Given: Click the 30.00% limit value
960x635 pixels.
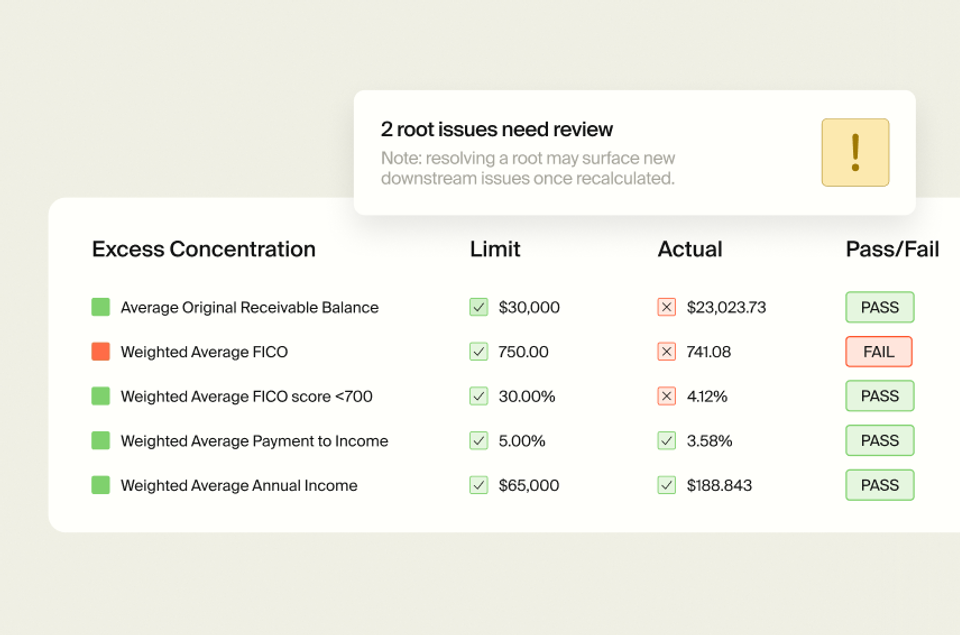Looking at the screenshot, I should (x=527, y=396).
